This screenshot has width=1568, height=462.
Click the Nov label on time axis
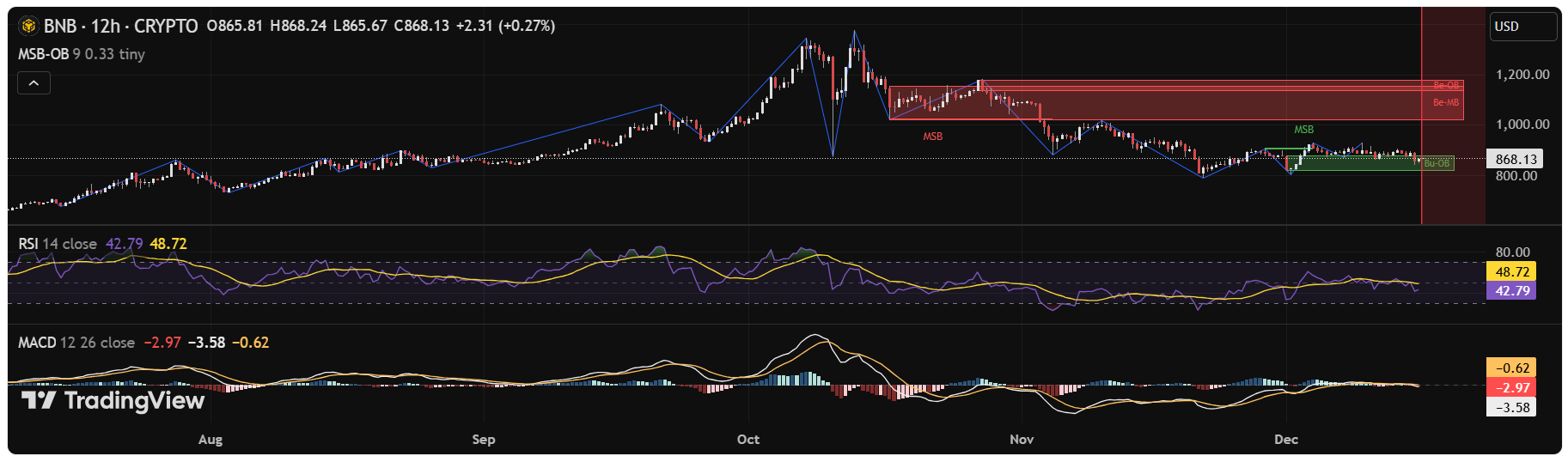[1021, 440]
